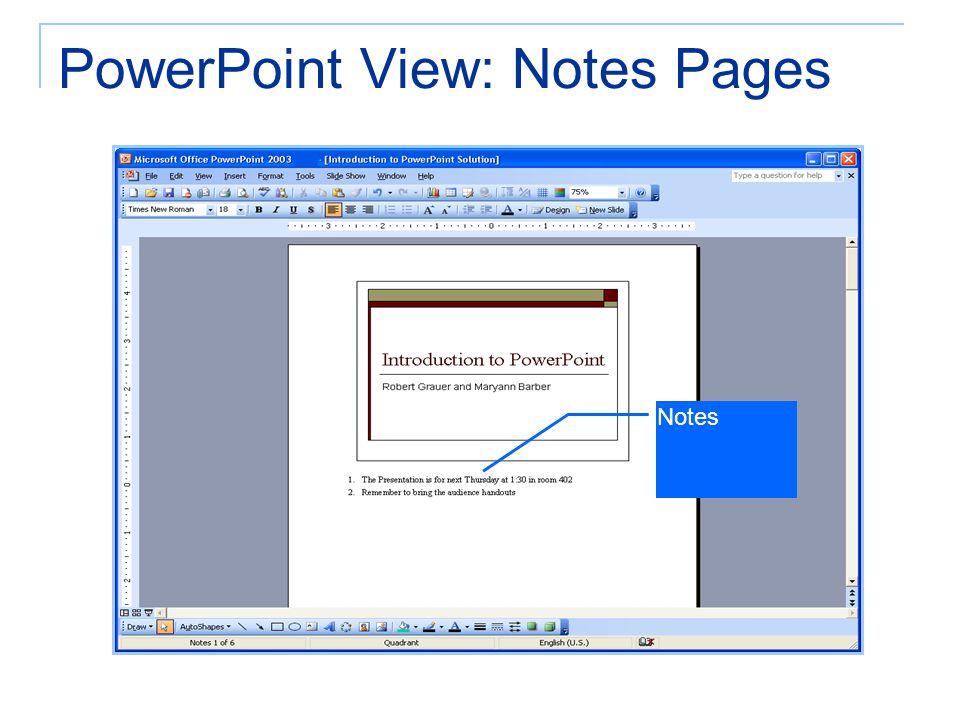The image size is (960, 720).
Task: Click the Color/Grayscale icon
Action: (x=560, y=192)
